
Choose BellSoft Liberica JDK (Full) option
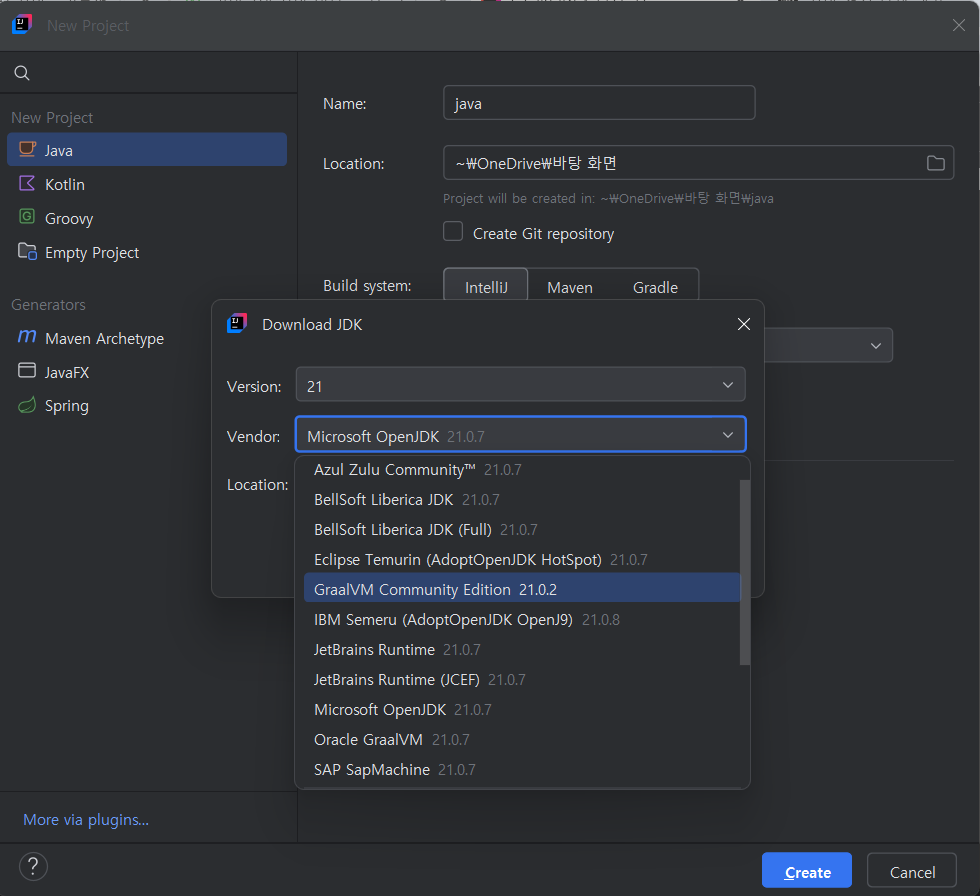click(522, 530)
